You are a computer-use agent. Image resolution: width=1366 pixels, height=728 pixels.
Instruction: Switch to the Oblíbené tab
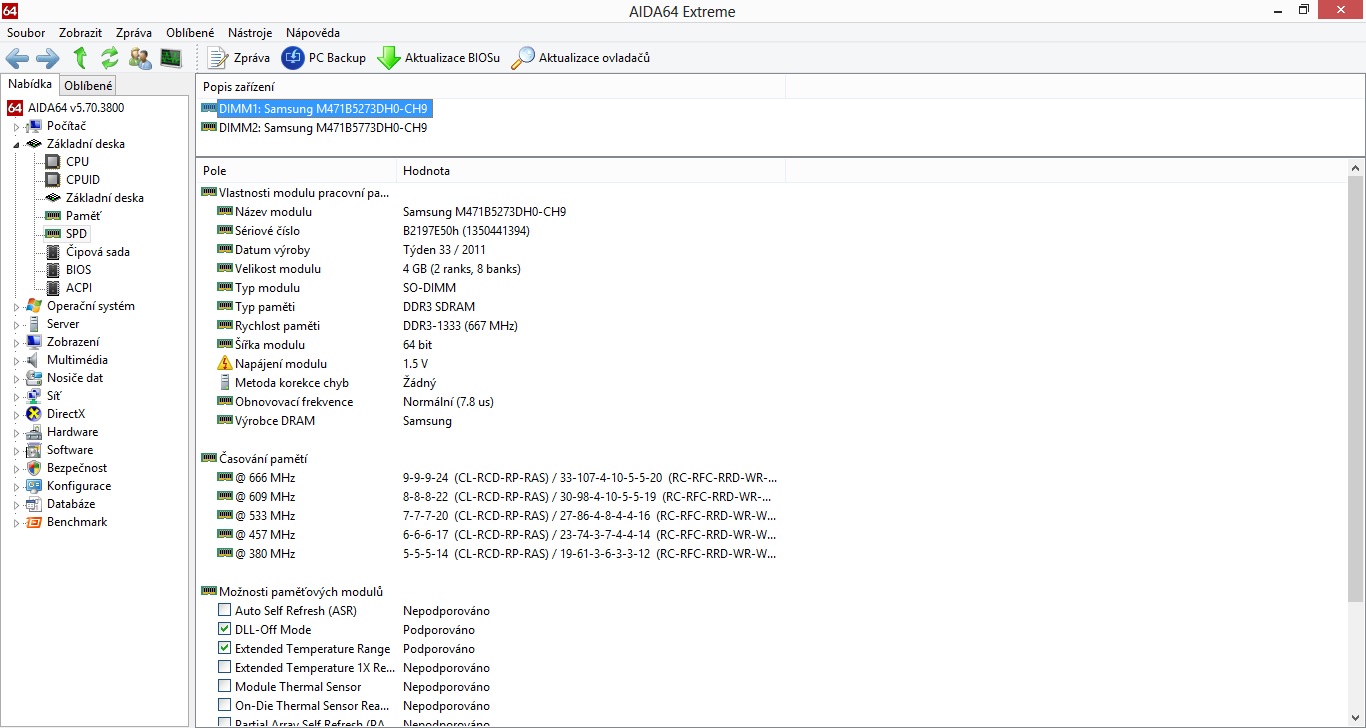[89, 86]
